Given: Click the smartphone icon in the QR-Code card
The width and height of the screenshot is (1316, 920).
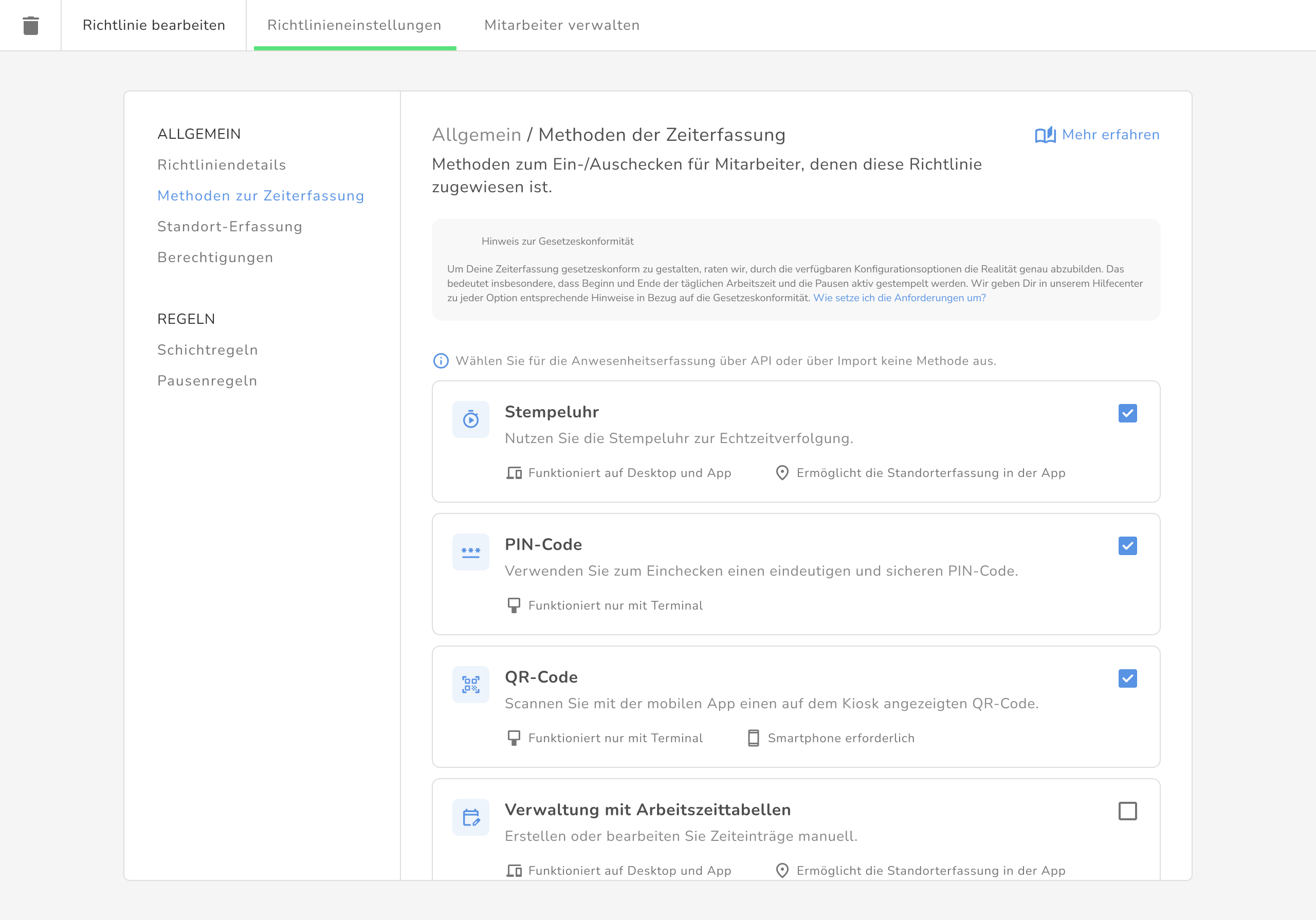Looking at the screenshot, I should 753,738.
